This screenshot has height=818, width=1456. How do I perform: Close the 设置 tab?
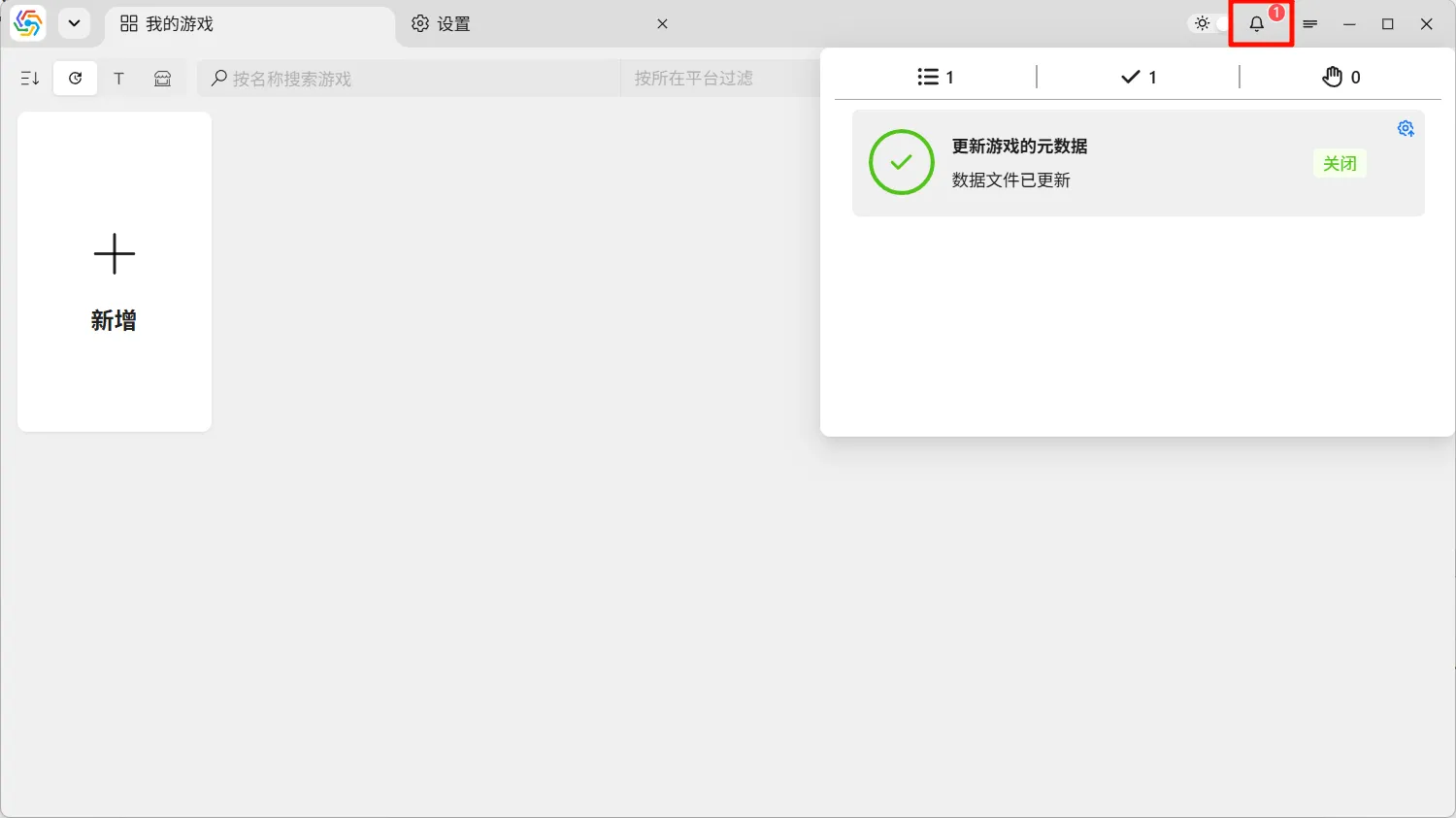point(662,24)
